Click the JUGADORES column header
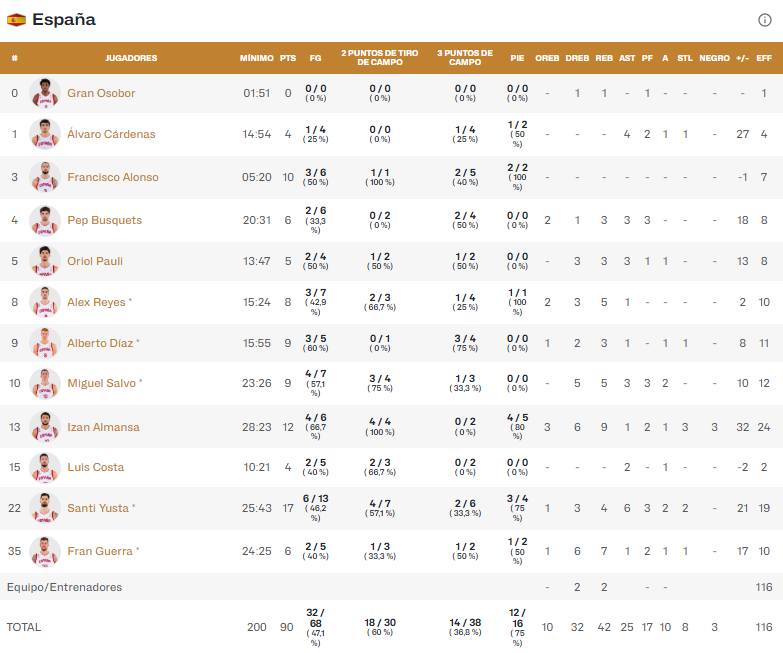Image resolution: width=783 pixels, height=653 pixels. pyautogui.click(x=131, y=58)
